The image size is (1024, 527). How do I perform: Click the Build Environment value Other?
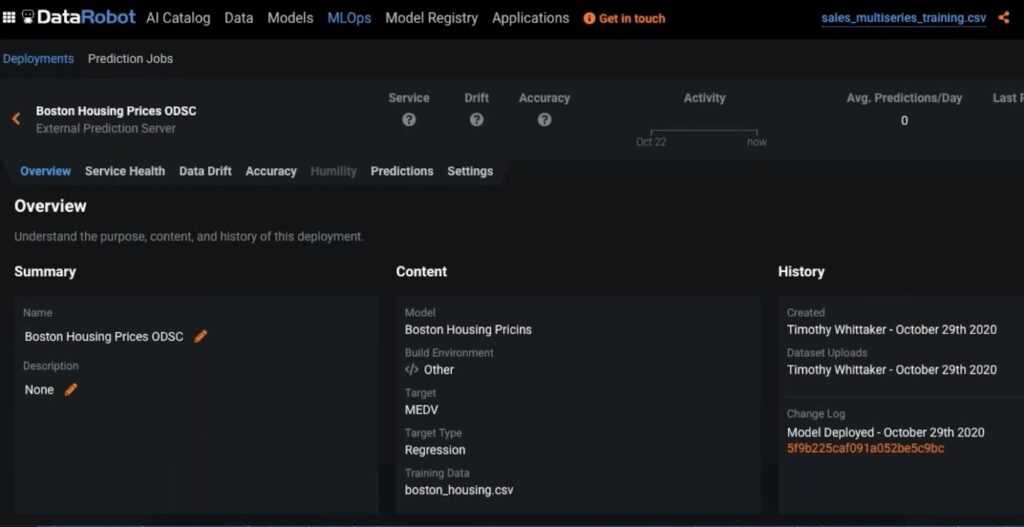pos(439,370)
